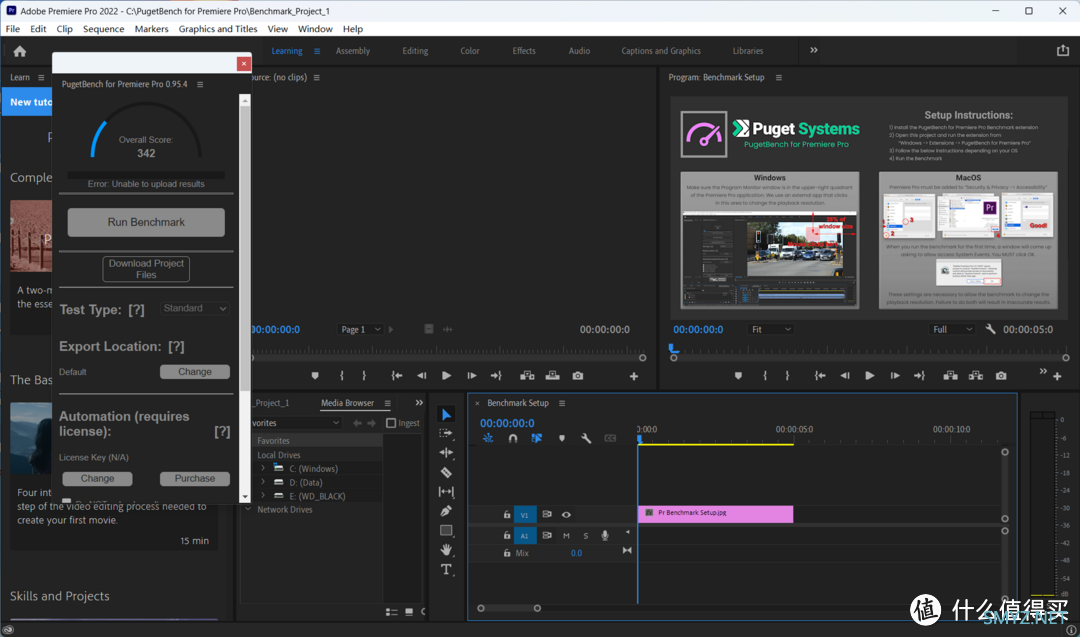1080x637 pixels.
Task: Open the Fit zoom level dropdown
Action: (x=771, y=329)
